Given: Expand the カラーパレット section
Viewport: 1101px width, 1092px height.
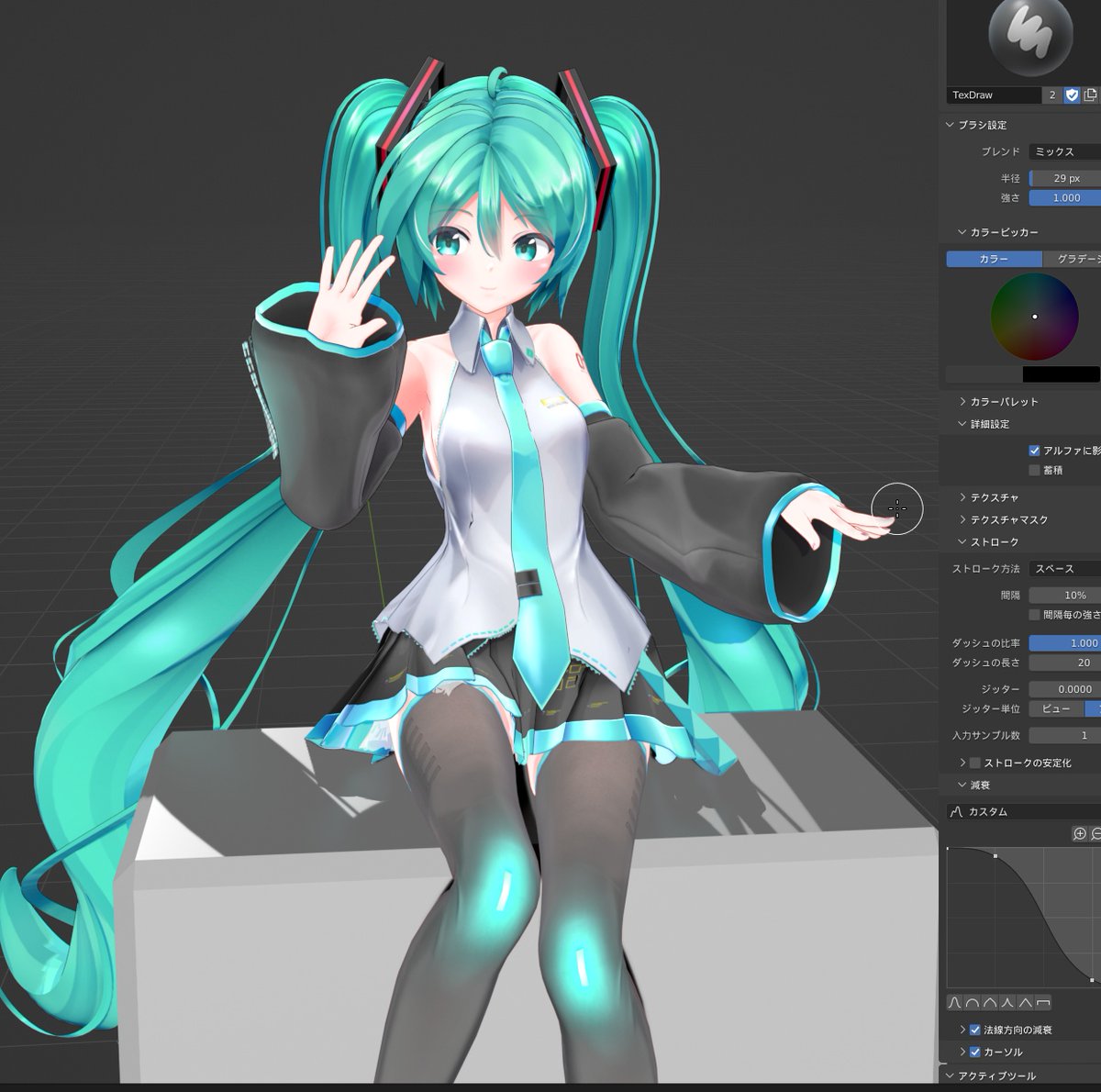Looking at the screenshot, I should 962,401.
